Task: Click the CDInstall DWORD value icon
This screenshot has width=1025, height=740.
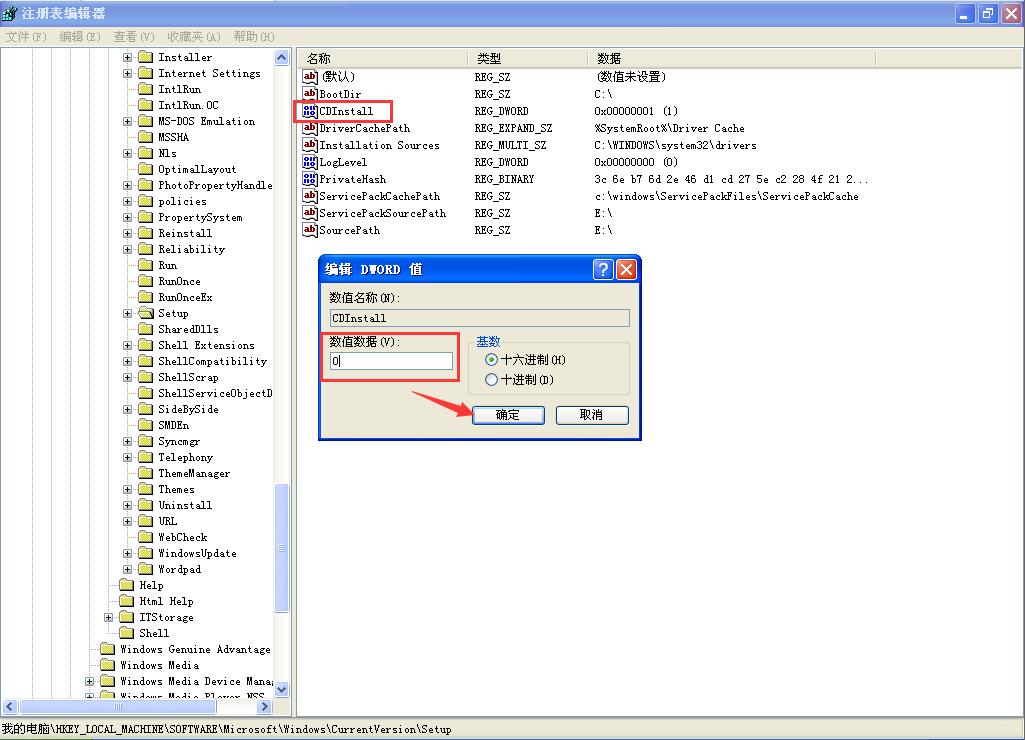Action: coord(310,111)
